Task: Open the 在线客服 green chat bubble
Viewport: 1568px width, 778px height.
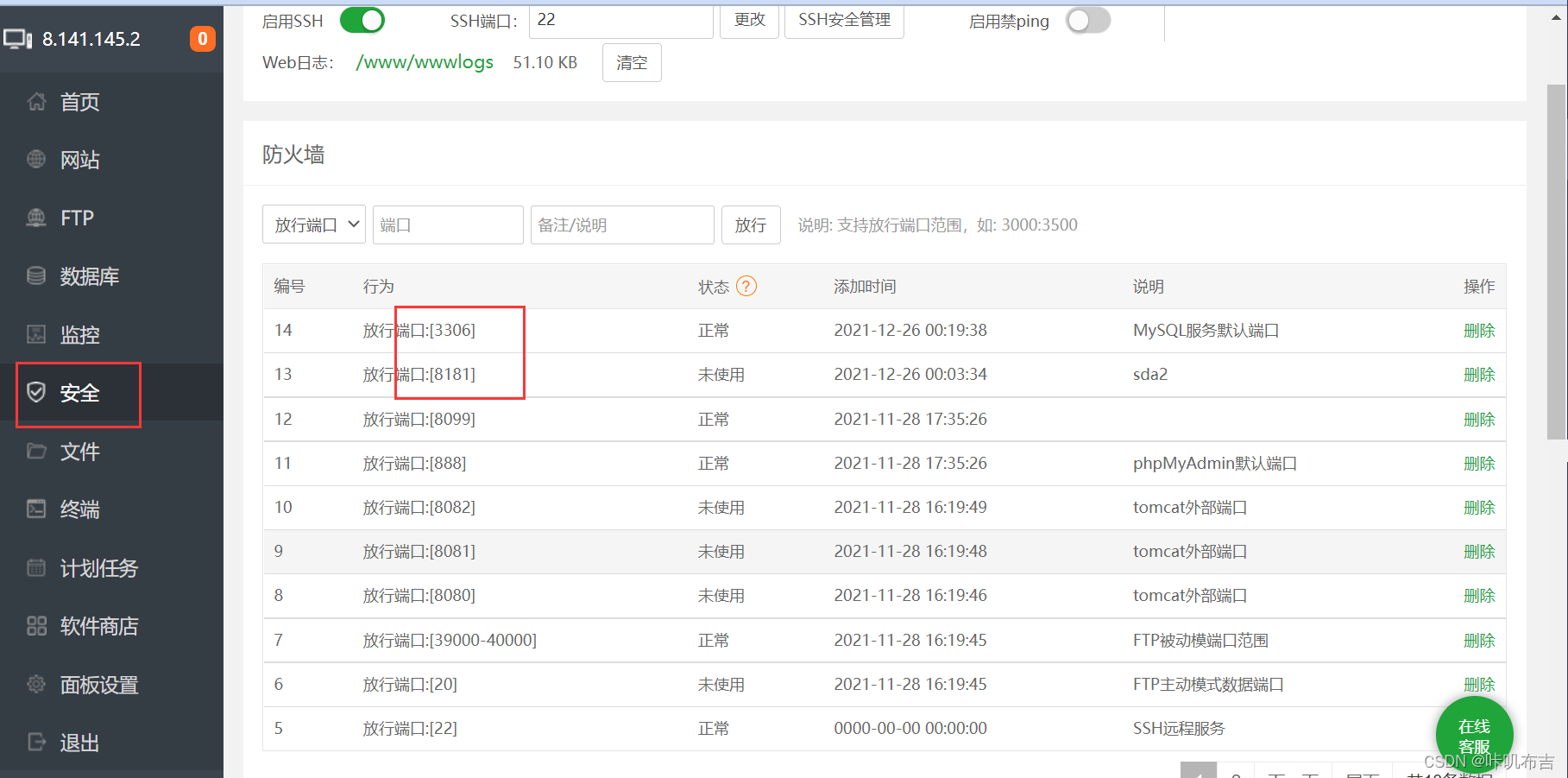Action: point(1474,734)
